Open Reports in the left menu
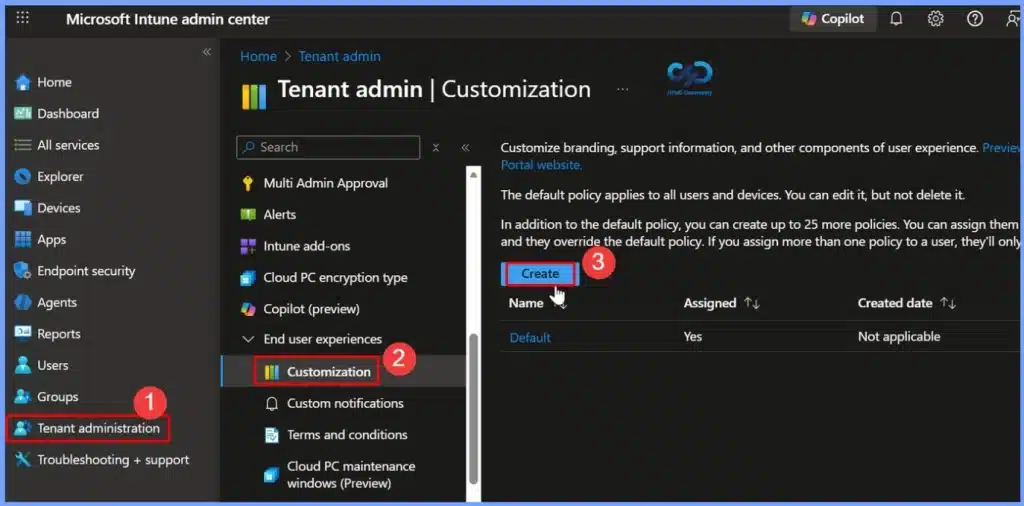The height and width of the screenshot is (506, 1024). [x=59, y=334]
